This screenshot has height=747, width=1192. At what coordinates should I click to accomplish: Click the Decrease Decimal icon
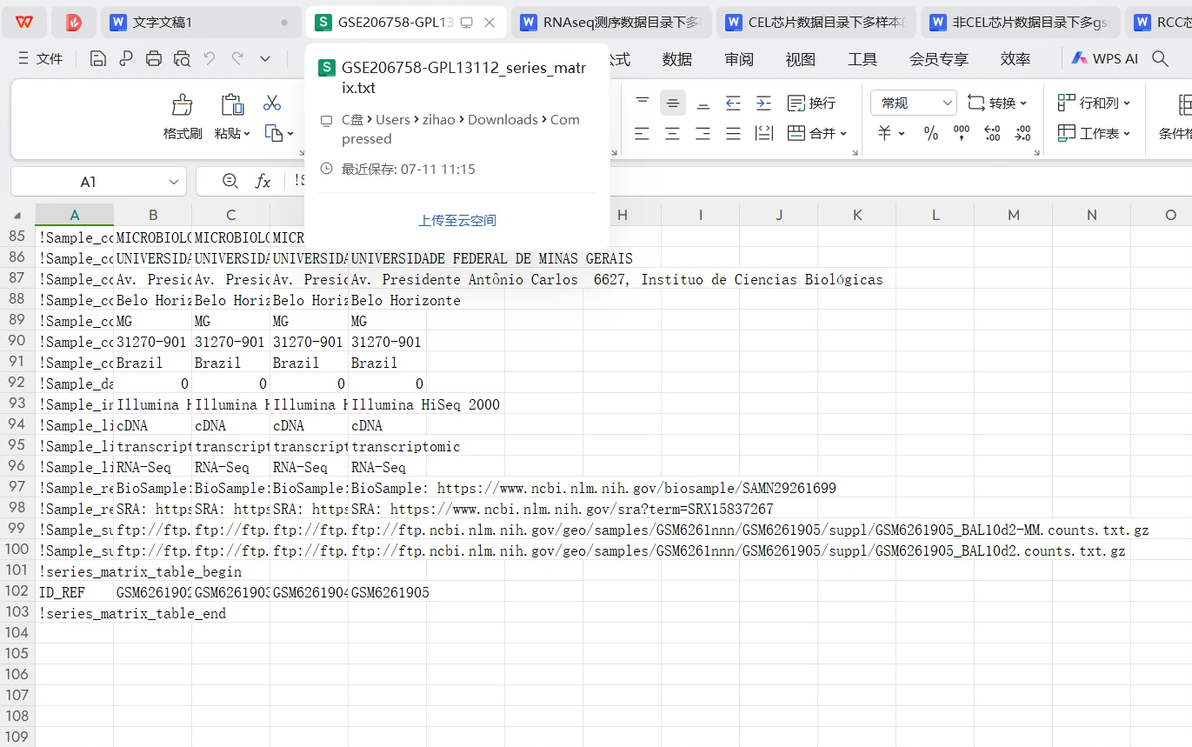click(1022, 134)
